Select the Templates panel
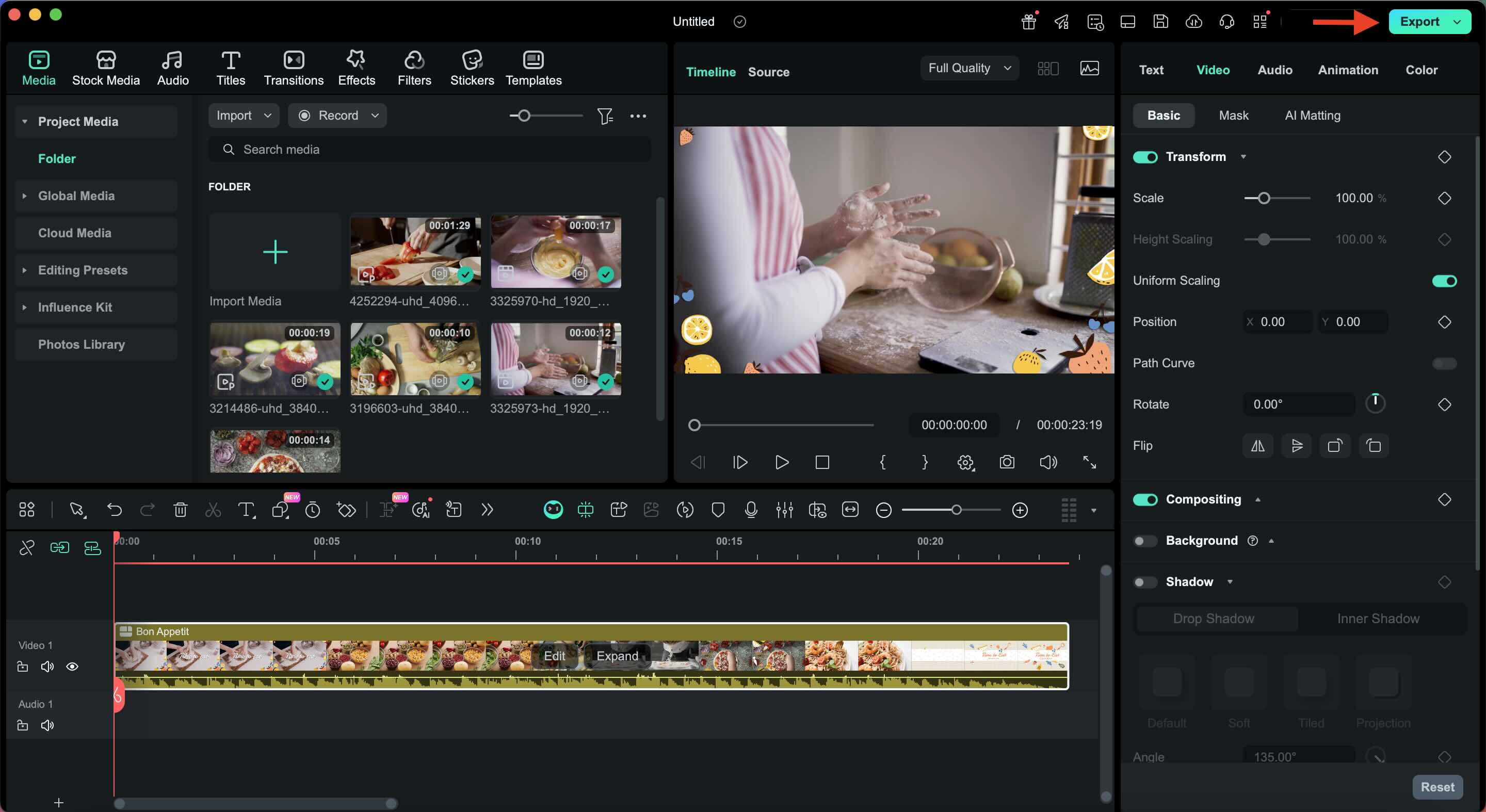Viewport: 1486px width, 812px height. tap(533, 68)
